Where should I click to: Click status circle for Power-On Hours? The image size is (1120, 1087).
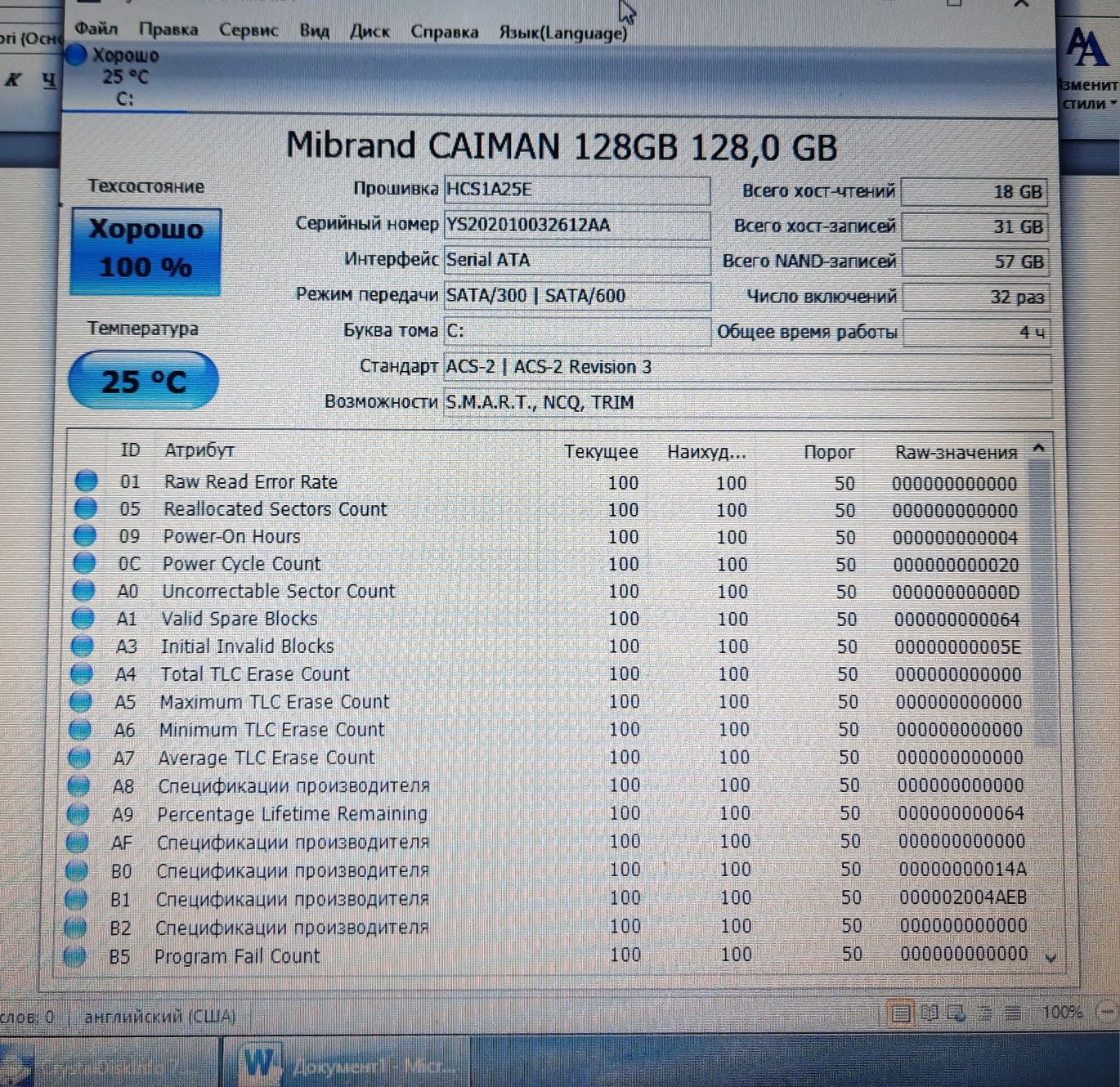[x=84, y=535]
